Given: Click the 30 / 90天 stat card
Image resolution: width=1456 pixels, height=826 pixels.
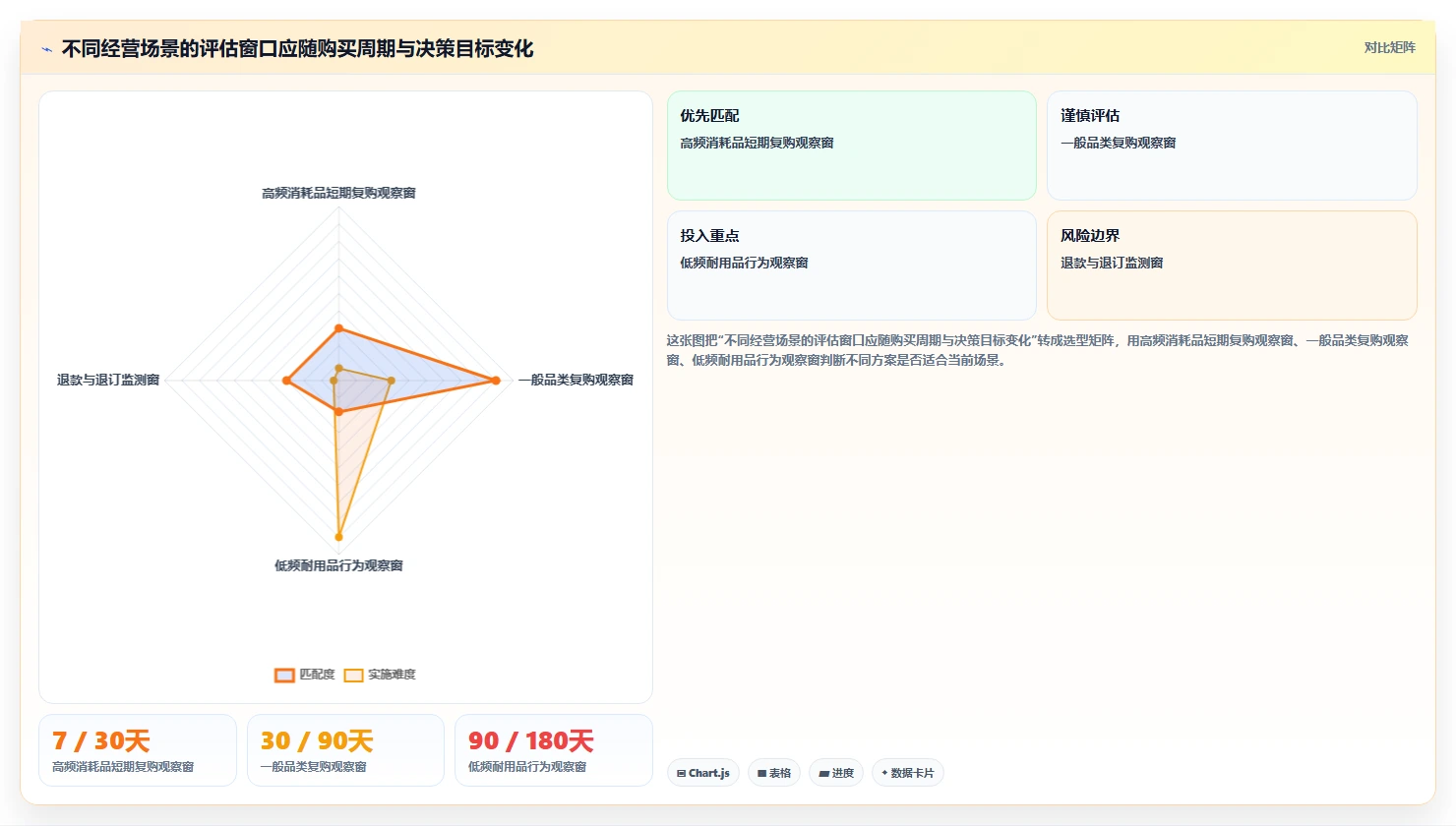Looking at the screenshot, I should (345, 750).
